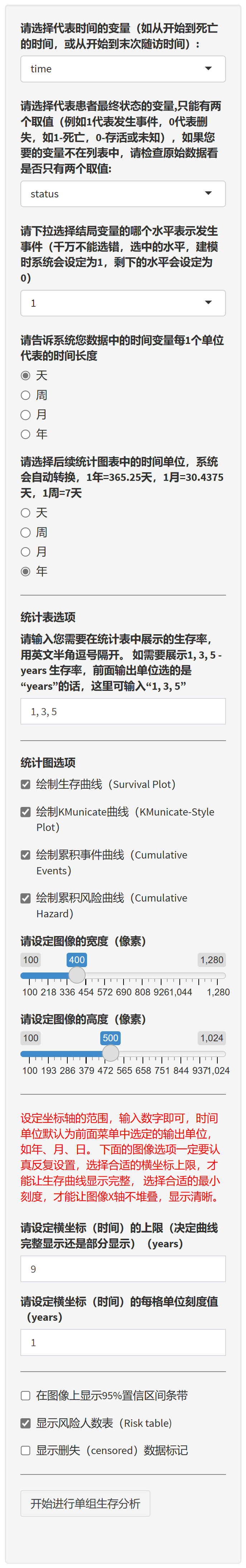Uncheck 绘制生存曲线 Survival Plot checkbox
The width and height of the screenshot is (246, 1568).
coord(25,784)
